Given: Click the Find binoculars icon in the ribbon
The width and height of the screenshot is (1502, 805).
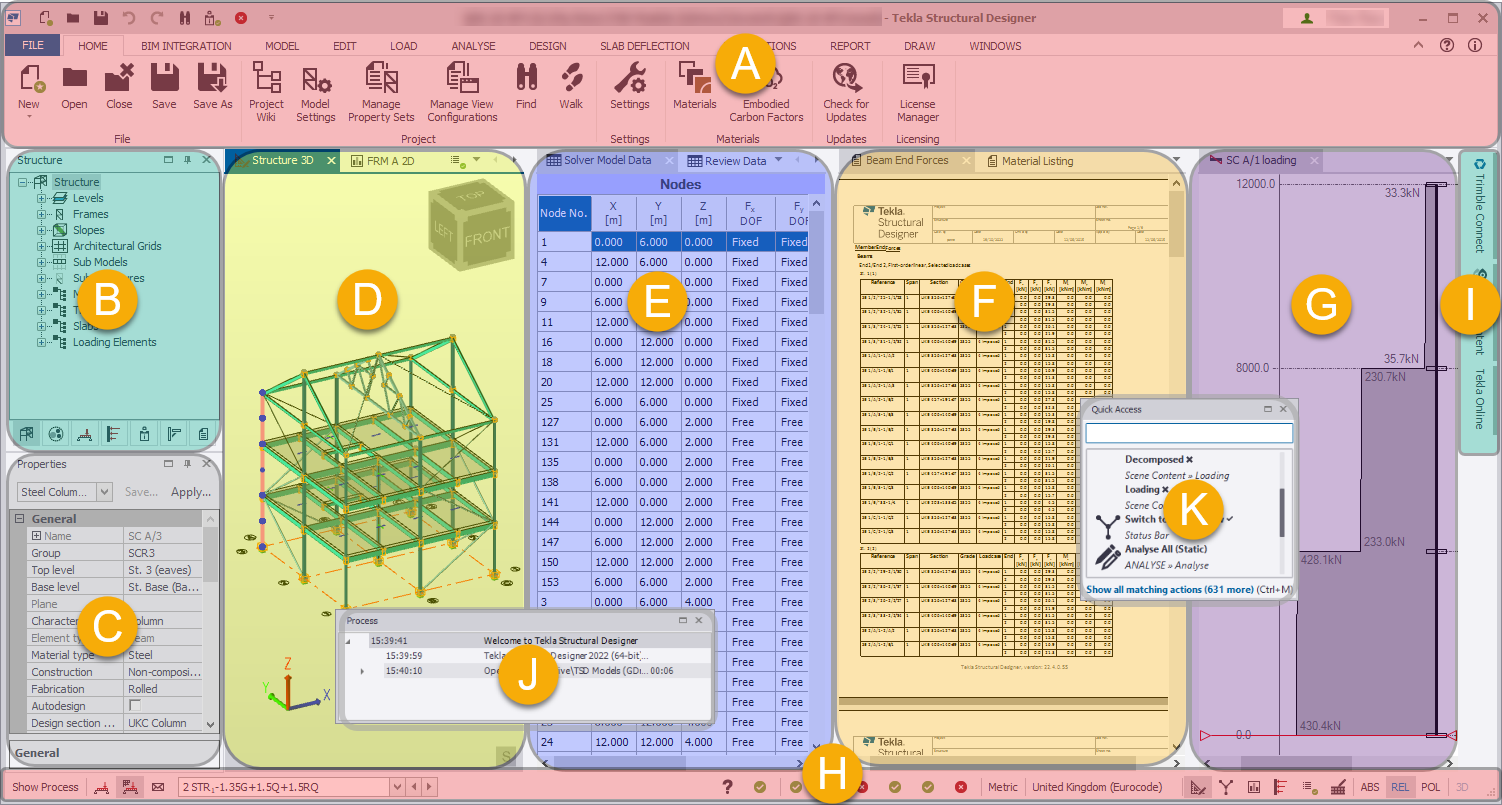Looking at the screenshot, I should pyautogui.click(x=526, y=78).
